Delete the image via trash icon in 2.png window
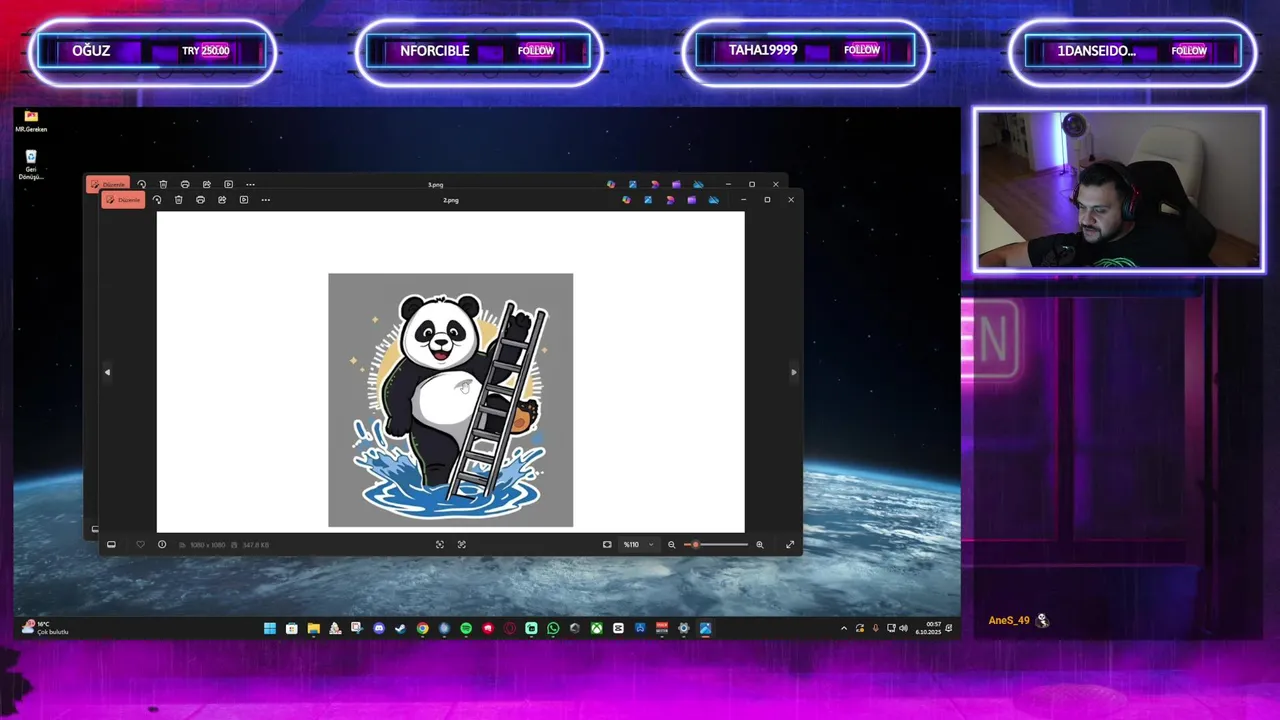Viewport: 1280px width, 720px height. 178,200
